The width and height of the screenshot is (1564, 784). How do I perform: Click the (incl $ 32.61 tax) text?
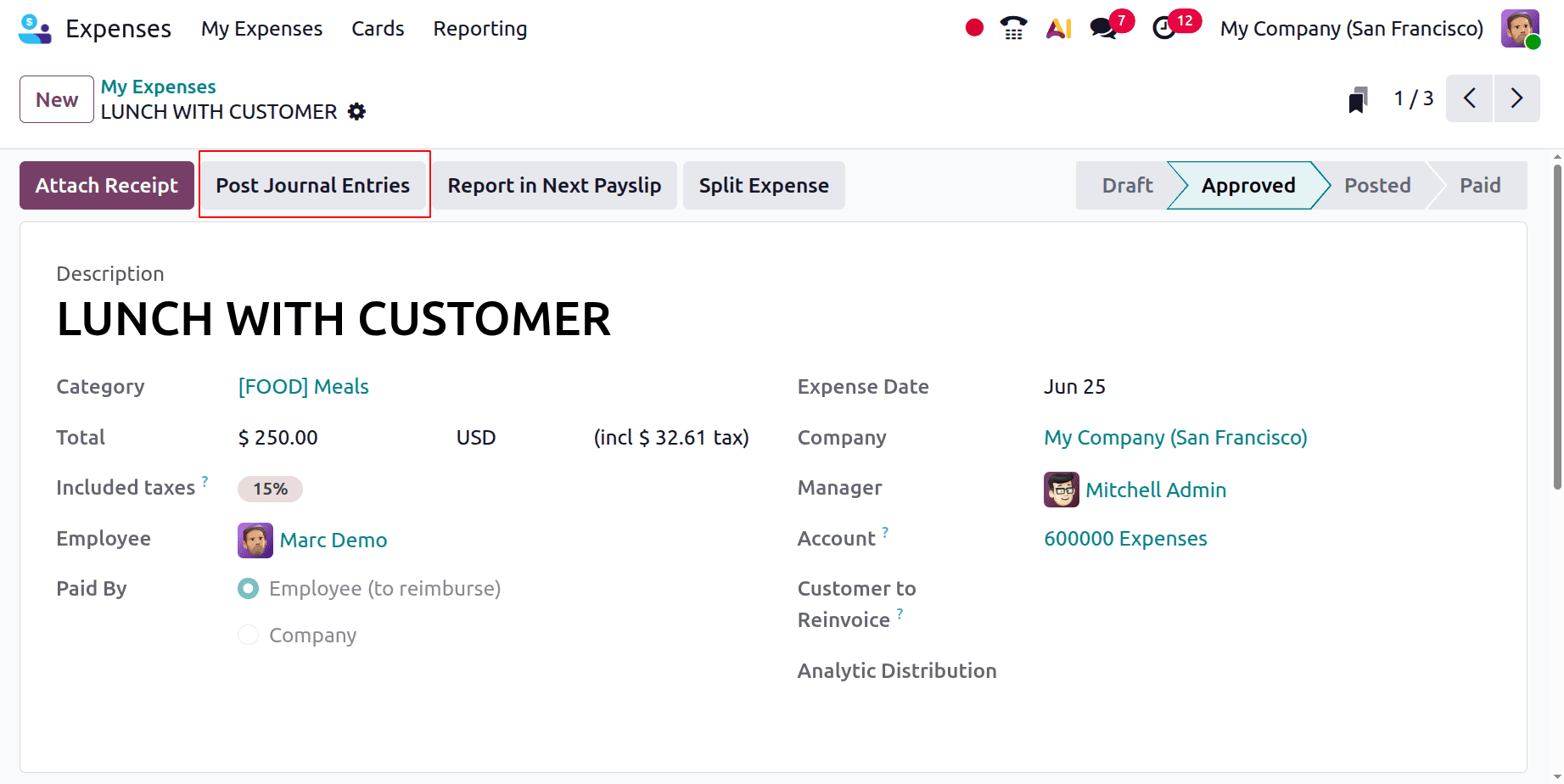(671, 438)
